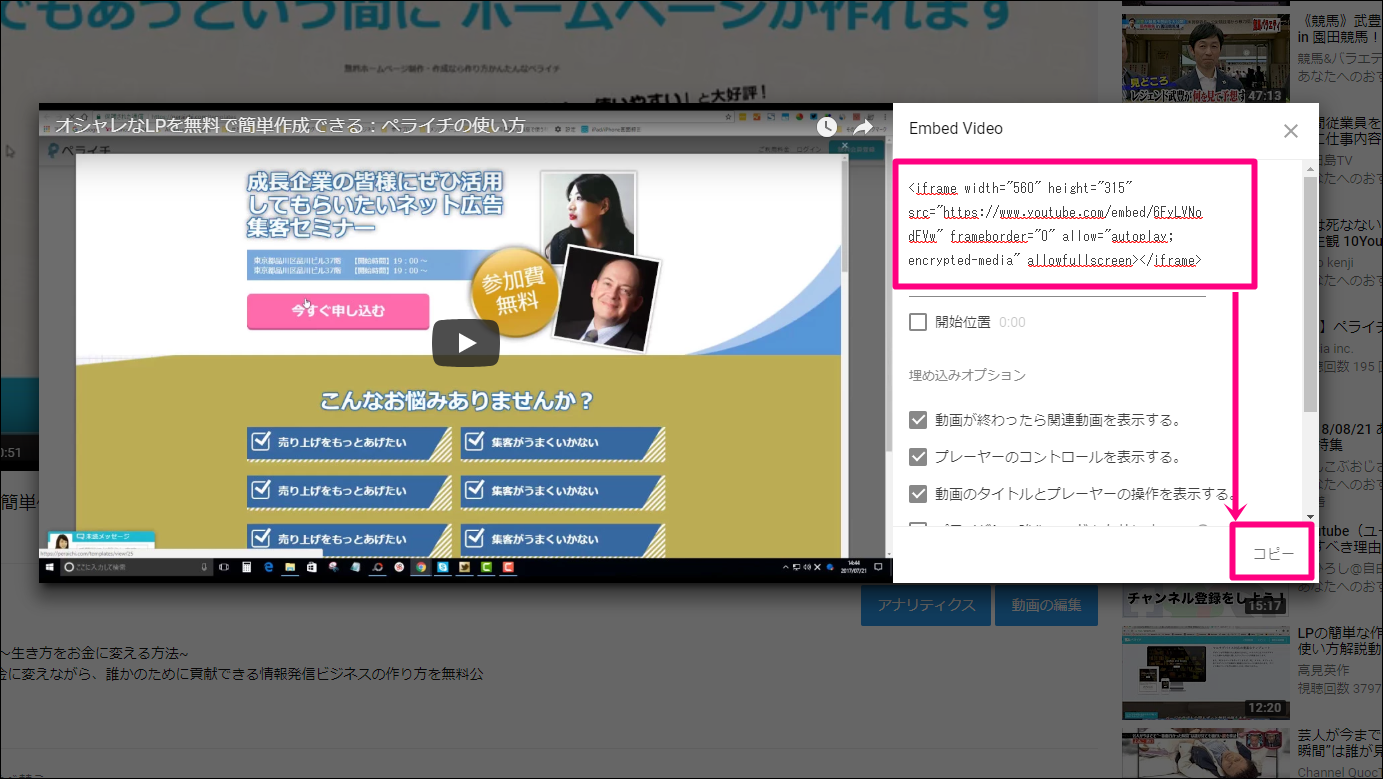Image resolution: width=1383 pixels, height=779 pixels.
Task: Click the share arrow icon on player
Action: click(x=863, y=127)
